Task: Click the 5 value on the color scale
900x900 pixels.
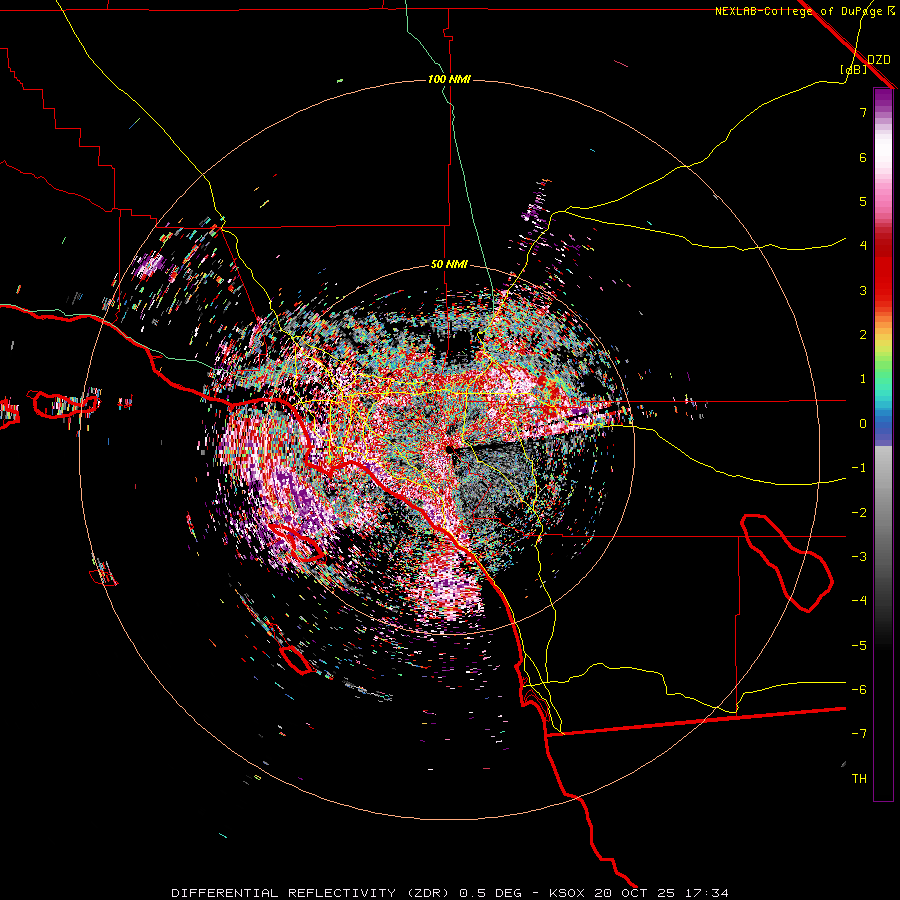Action: 863,201
